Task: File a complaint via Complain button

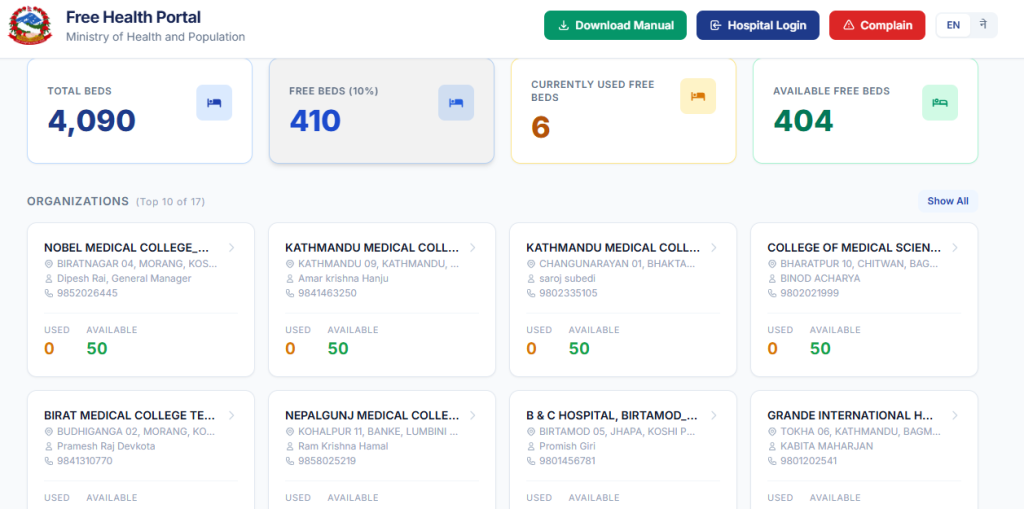Action: pyautogui.click(x=877, y=25)
